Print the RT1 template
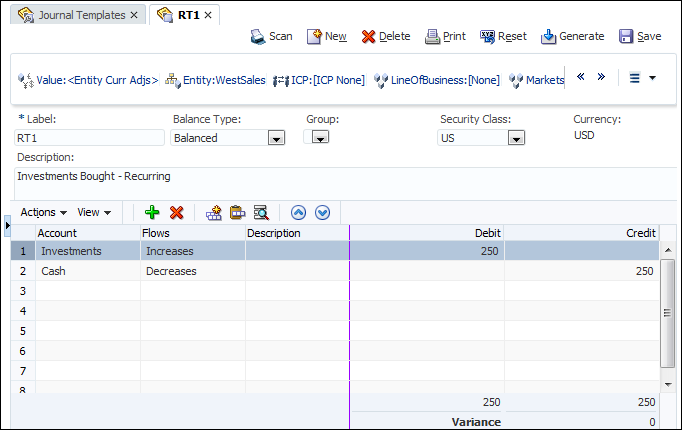 pos(445,37)
